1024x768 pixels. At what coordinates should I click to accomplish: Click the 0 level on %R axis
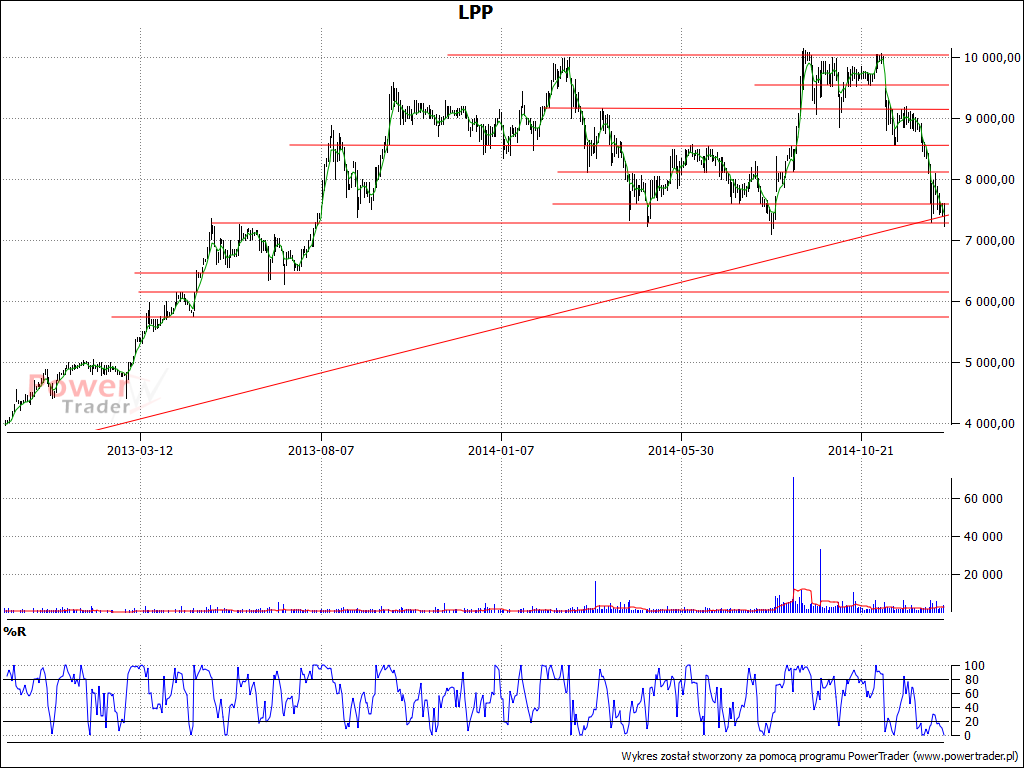pyautogui.click(x=966, y=736)
